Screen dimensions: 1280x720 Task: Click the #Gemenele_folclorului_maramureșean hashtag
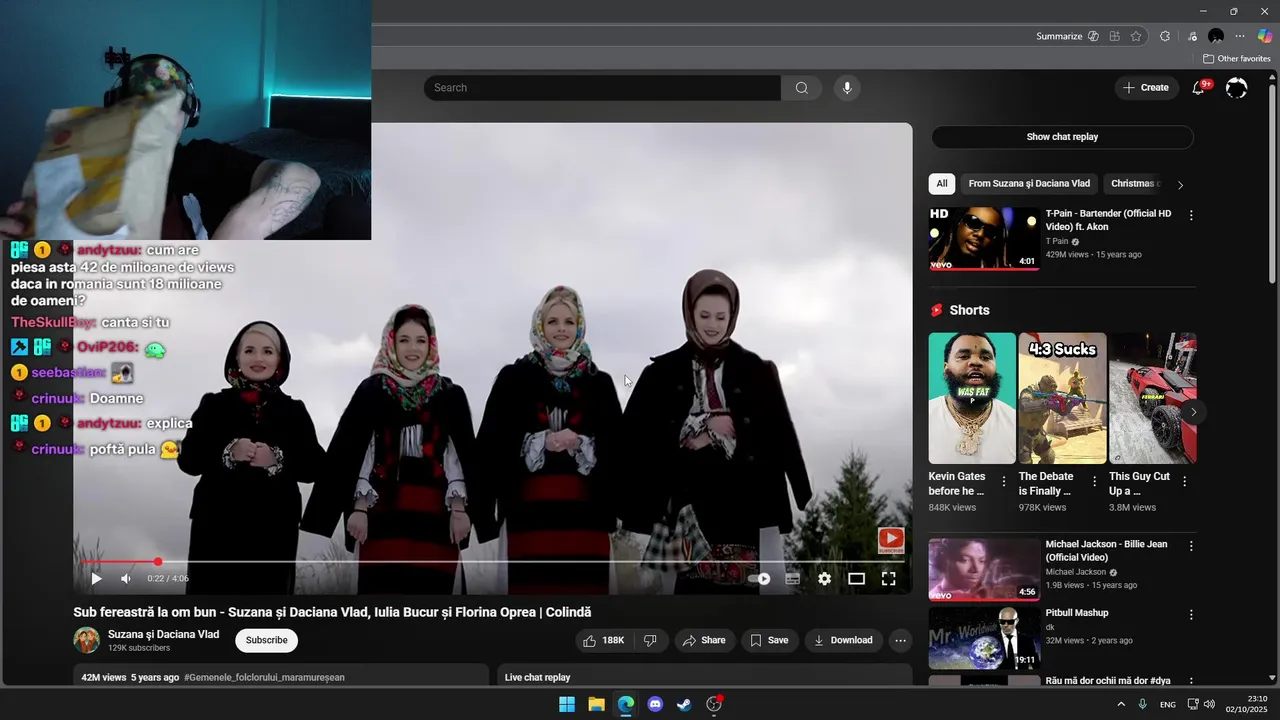pyautogui.click(x=264, y=677)
